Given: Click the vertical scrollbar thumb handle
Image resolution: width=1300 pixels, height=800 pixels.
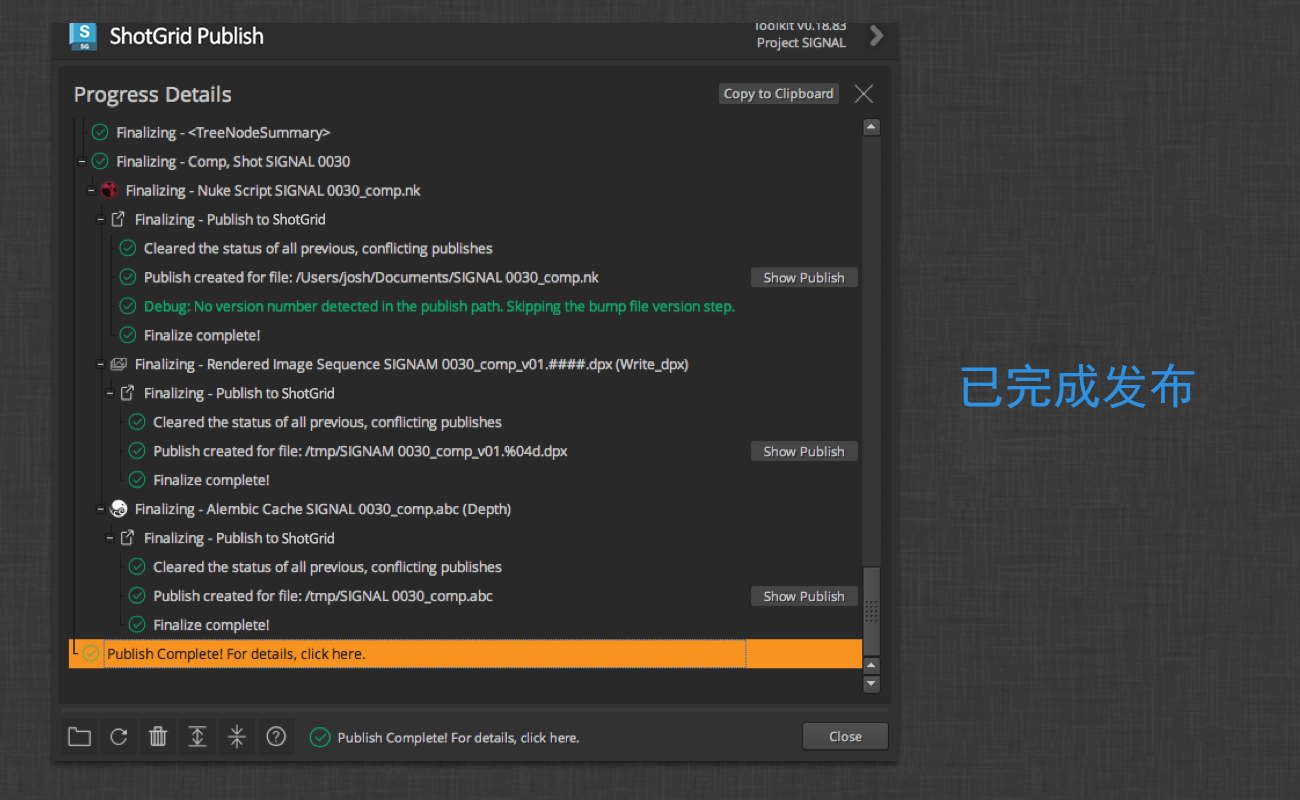Looking at the screenshot, I should 871,610.
